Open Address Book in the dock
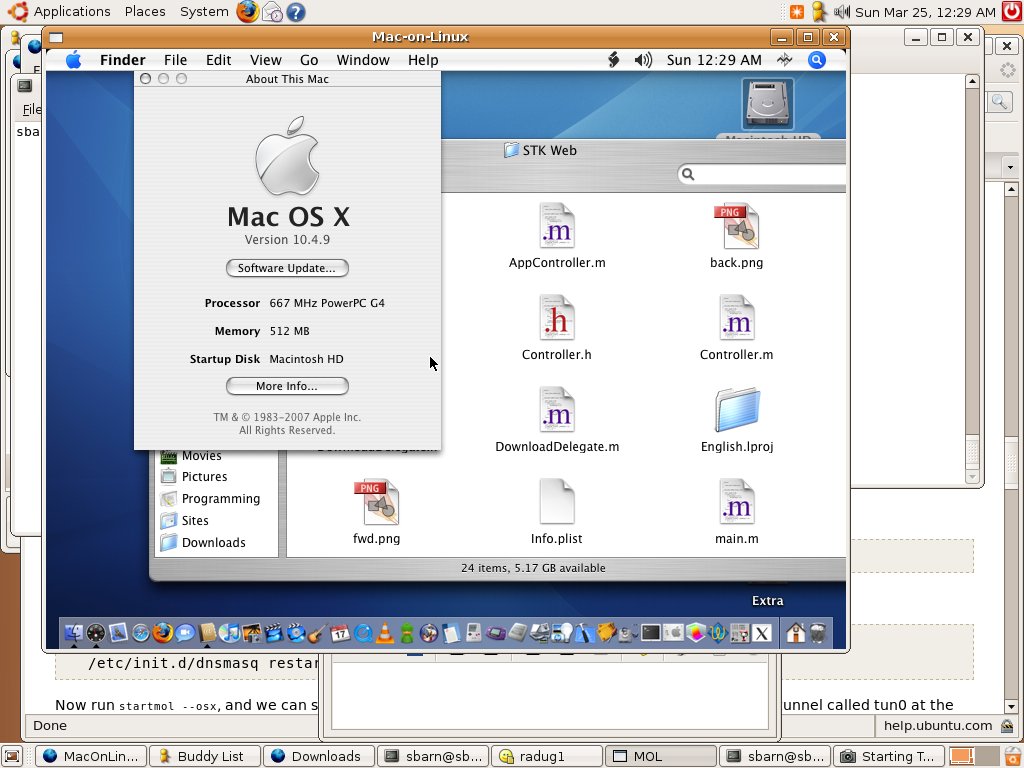The width and height of the screenshot is (1024, 768). click(x=208, y=633)
